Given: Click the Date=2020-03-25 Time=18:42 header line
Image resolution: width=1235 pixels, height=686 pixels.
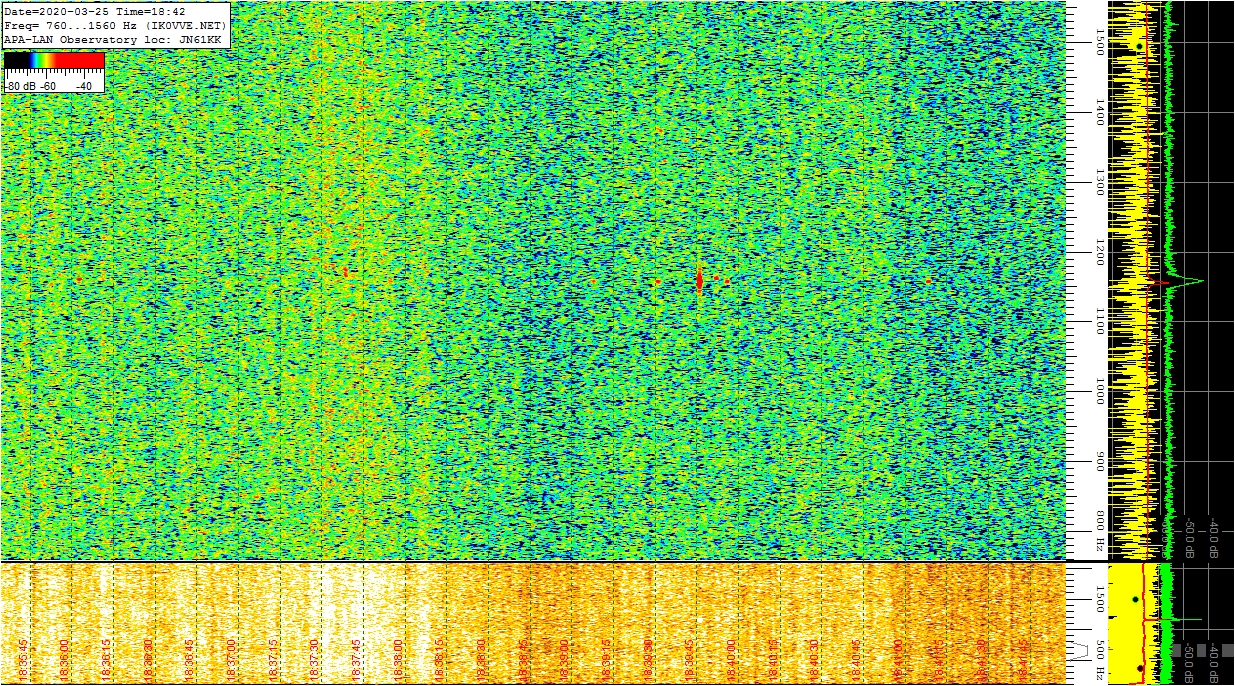Looking at the screenshot, I should click(95, 11).
